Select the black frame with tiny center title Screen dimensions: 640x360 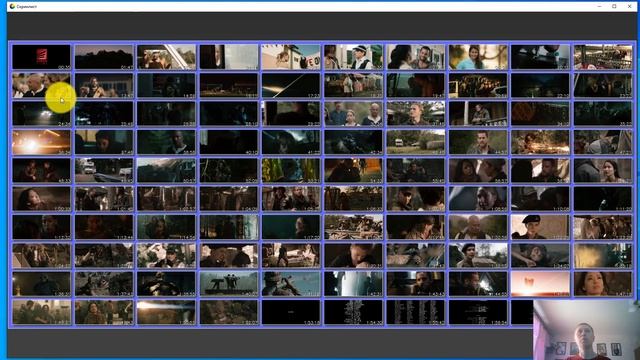tap(291, 312)
